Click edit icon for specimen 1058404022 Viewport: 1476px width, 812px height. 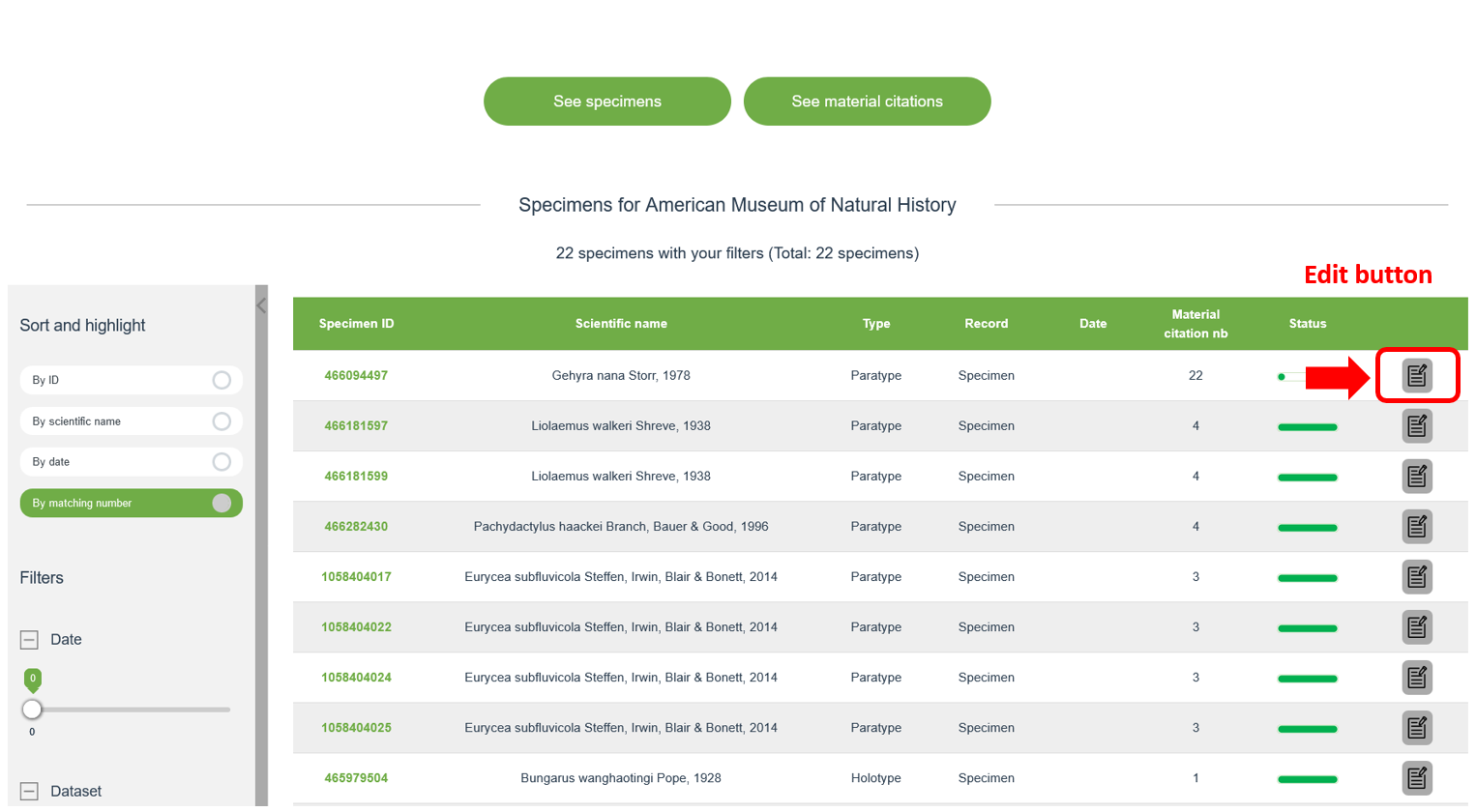(x=1417, y=626)
